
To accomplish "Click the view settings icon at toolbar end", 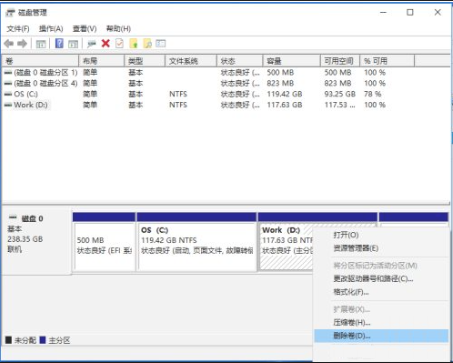I will coord(161,43).
